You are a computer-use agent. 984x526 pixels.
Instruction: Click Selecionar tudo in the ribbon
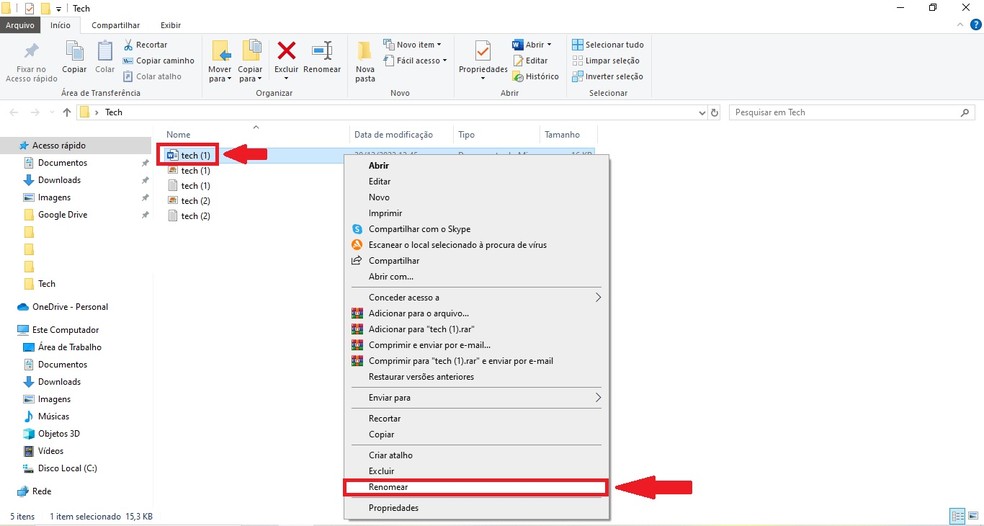[x=608, y=45]
